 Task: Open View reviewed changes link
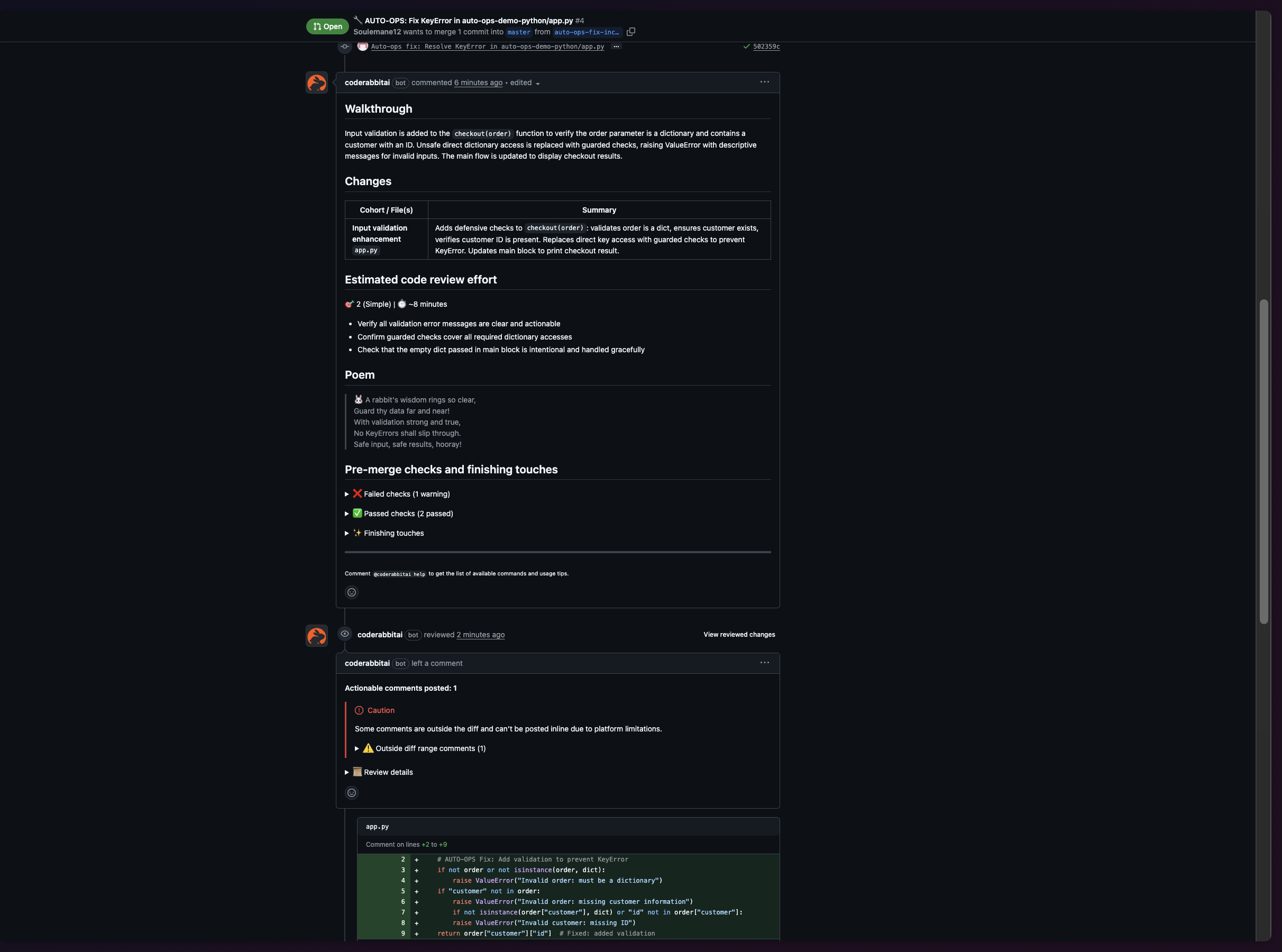pos(739,635)
